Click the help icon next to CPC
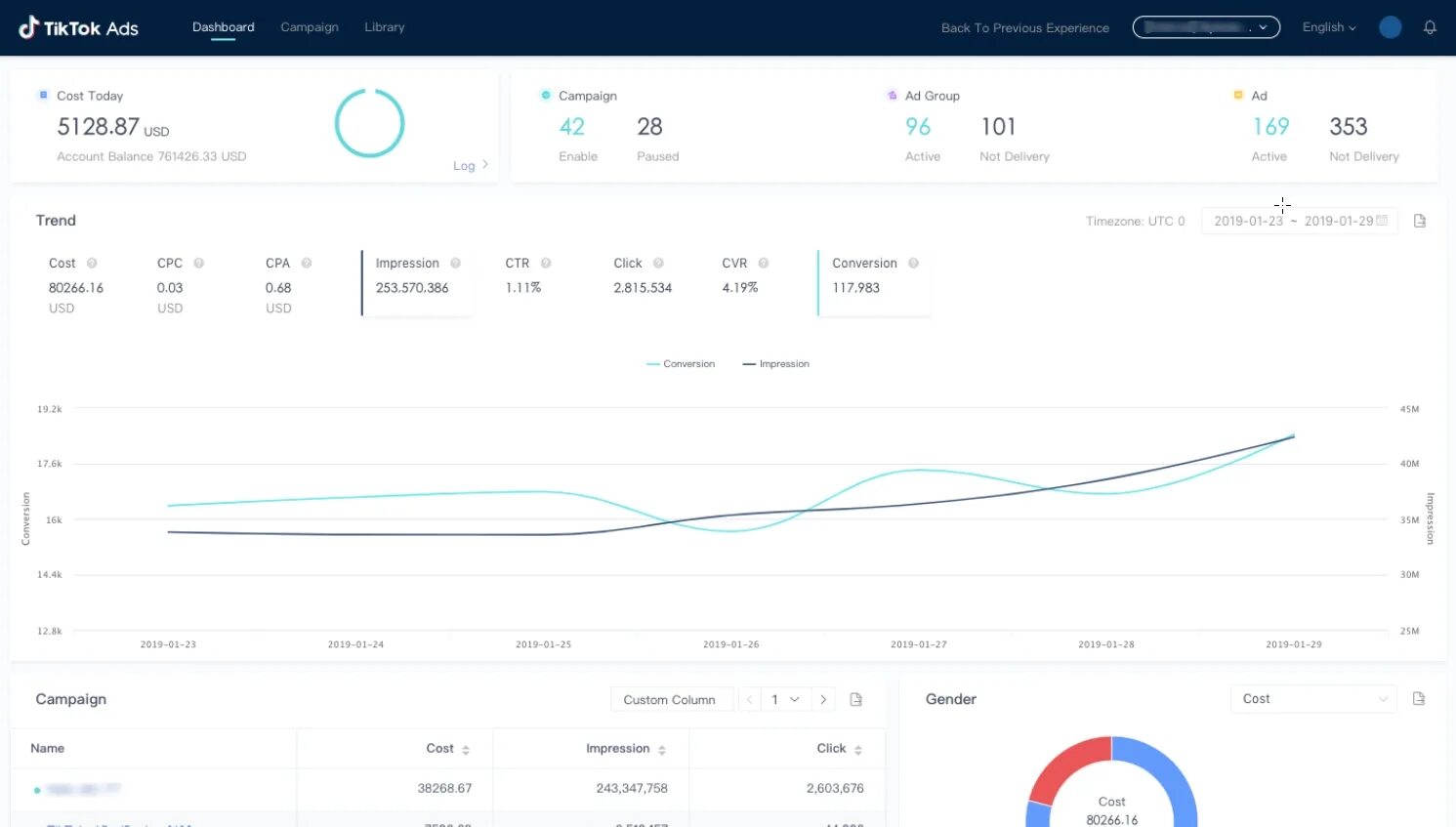The image size is (1456, 827). tap(198, 263)
